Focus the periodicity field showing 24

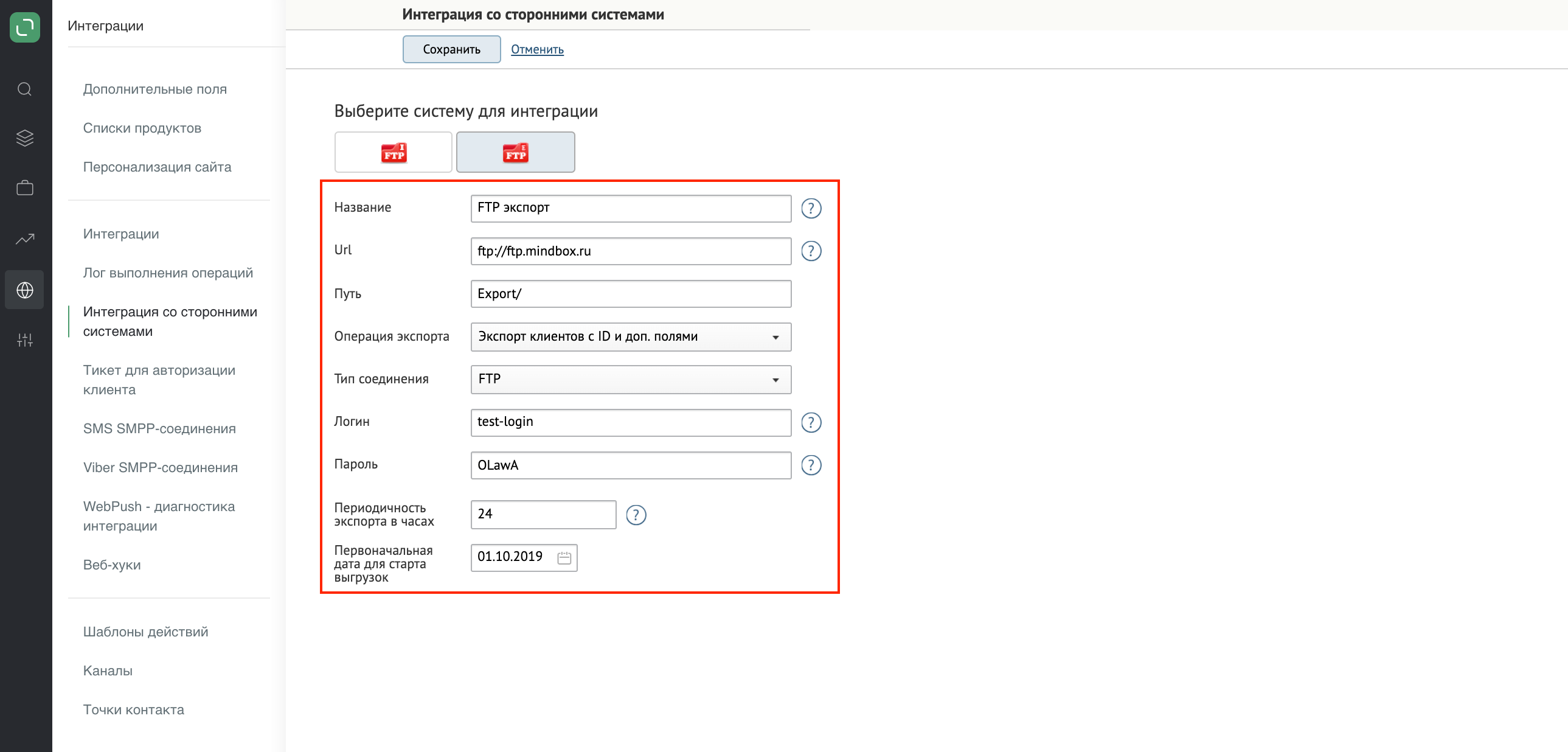[x=543, y=515]
